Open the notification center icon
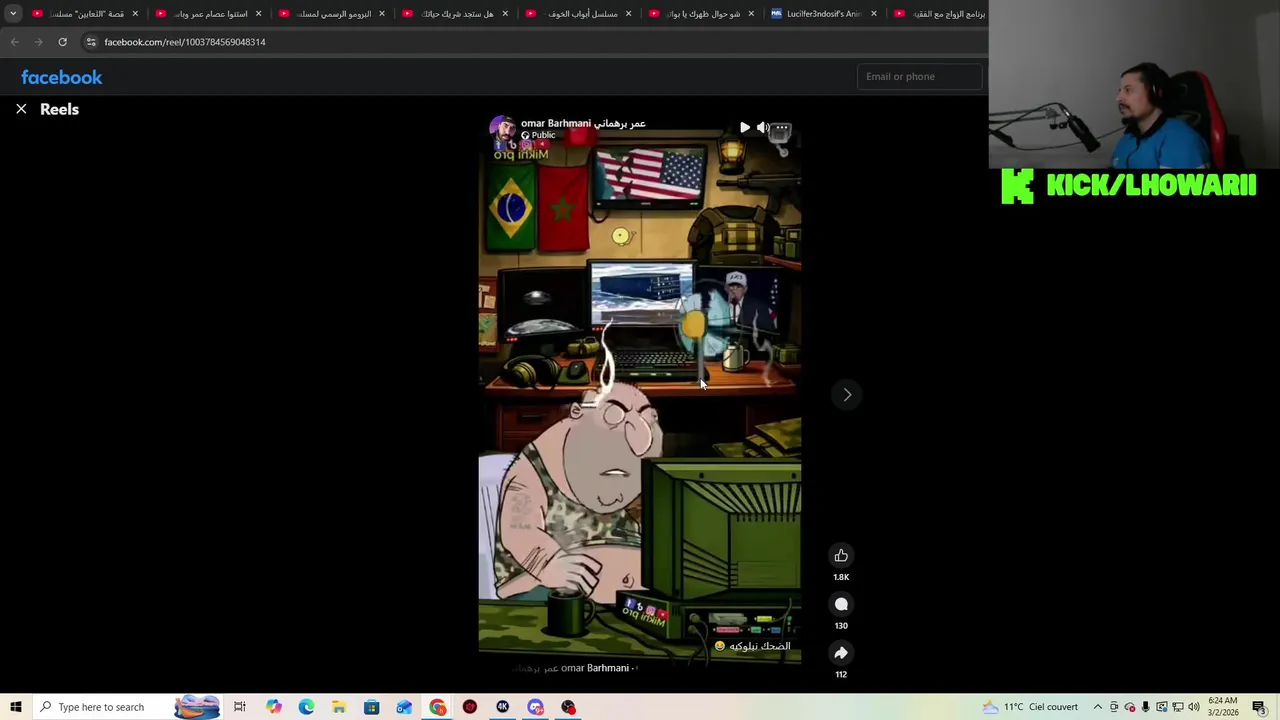1280x720 pixels. point(1259,707)
